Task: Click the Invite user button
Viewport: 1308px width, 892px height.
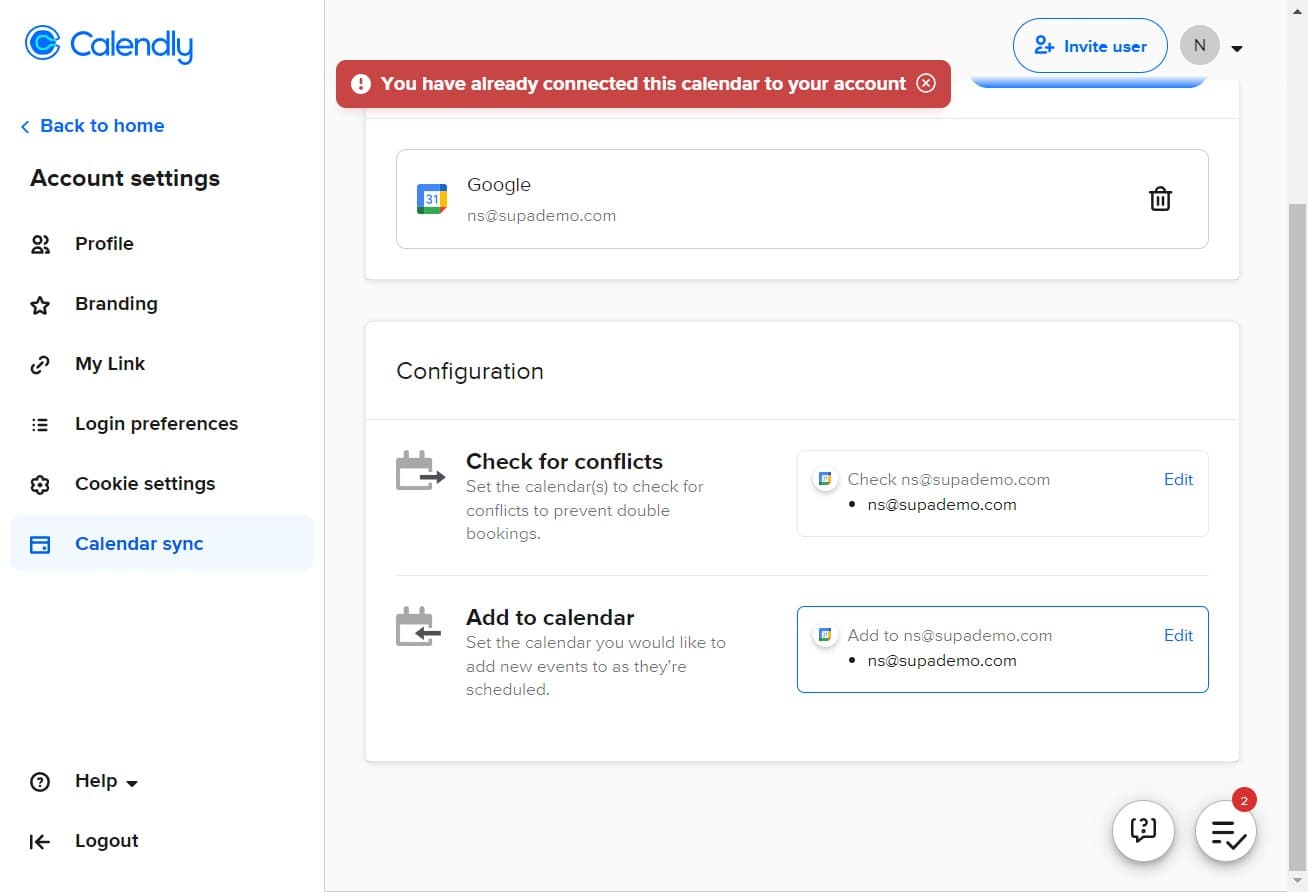Action: [x=1089, y=46]
